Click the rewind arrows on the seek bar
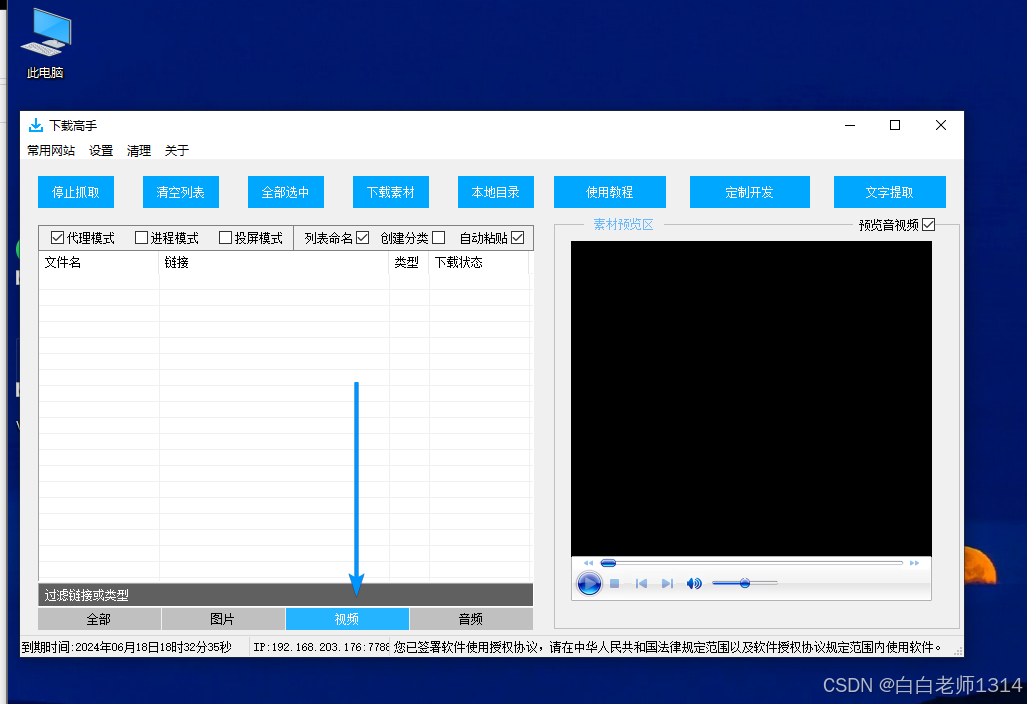 pyautogui.click(x=588, y=563)
